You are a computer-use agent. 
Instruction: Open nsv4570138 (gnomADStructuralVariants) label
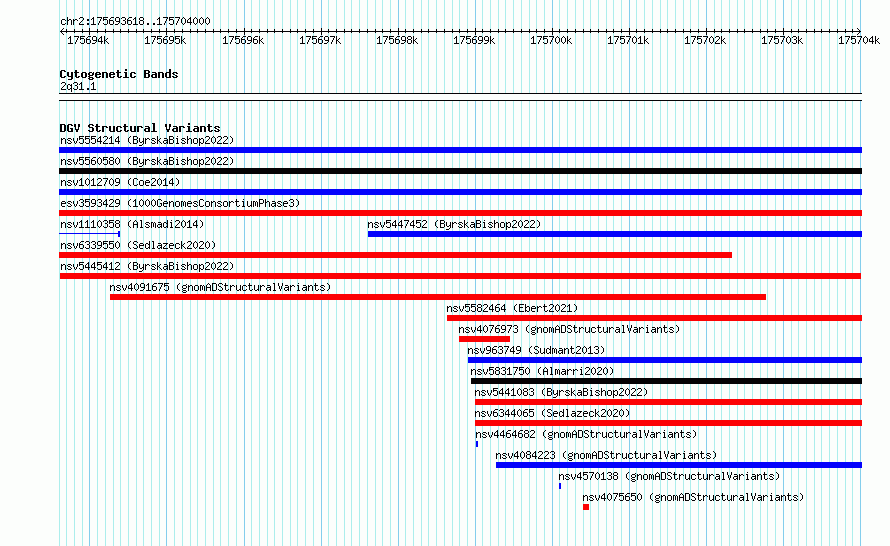coord(669,476)
